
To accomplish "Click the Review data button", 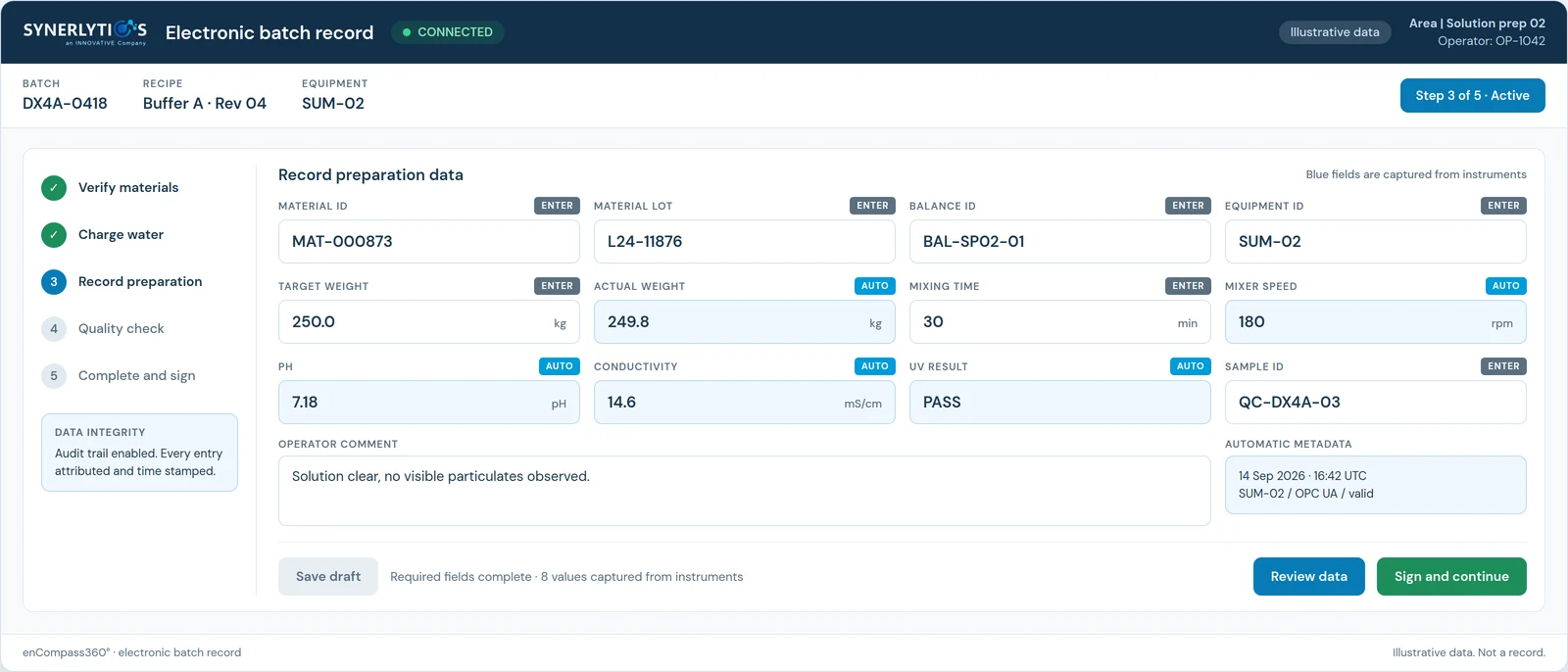I will tap(1308, 576).
